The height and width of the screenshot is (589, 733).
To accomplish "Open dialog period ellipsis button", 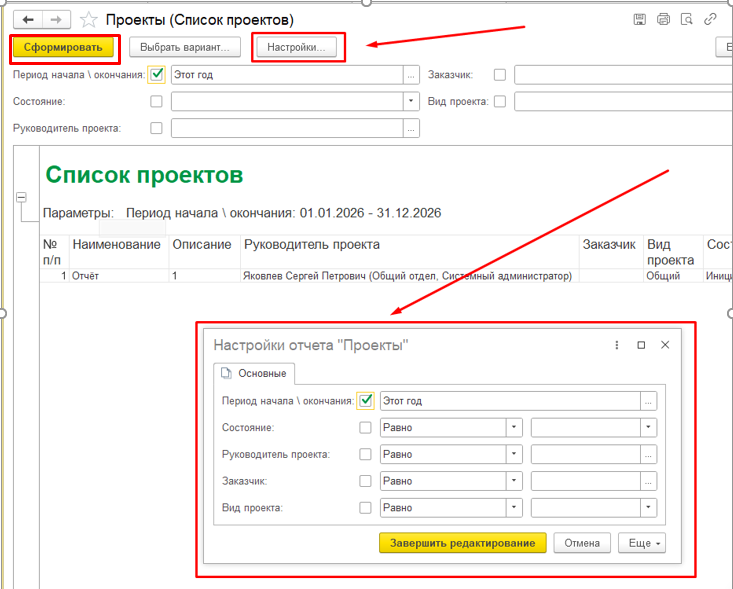I will coord(648,401).
